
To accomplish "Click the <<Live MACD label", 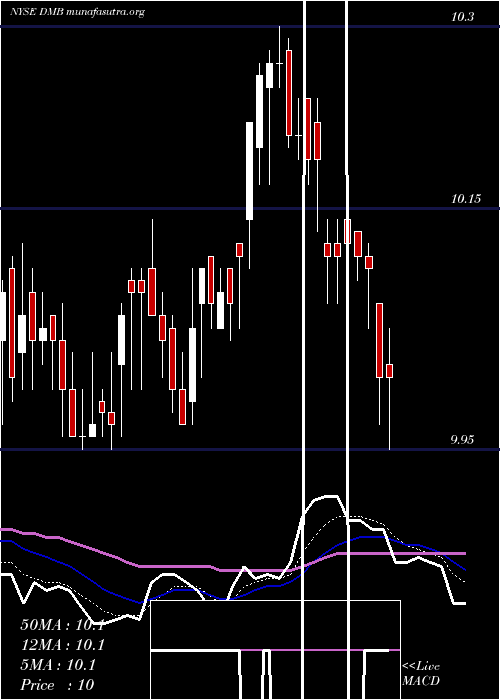I will pyautogui.click(x=421, y=673).
